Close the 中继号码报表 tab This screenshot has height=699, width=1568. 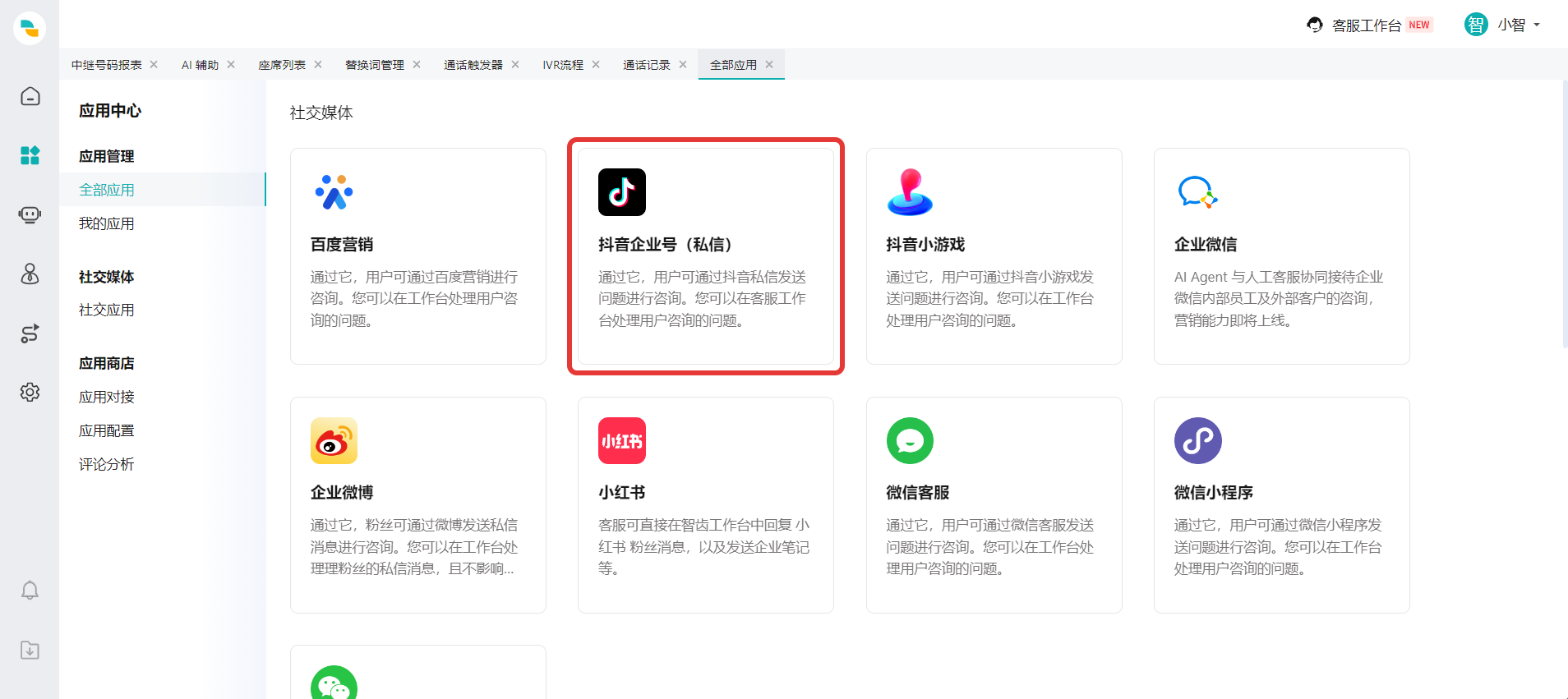click(154, 64)
